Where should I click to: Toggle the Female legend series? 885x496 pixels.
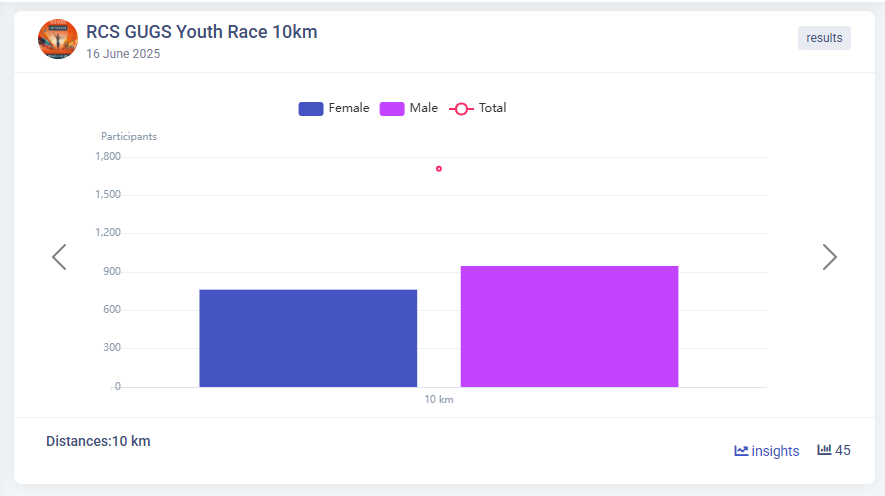[334, 108]
